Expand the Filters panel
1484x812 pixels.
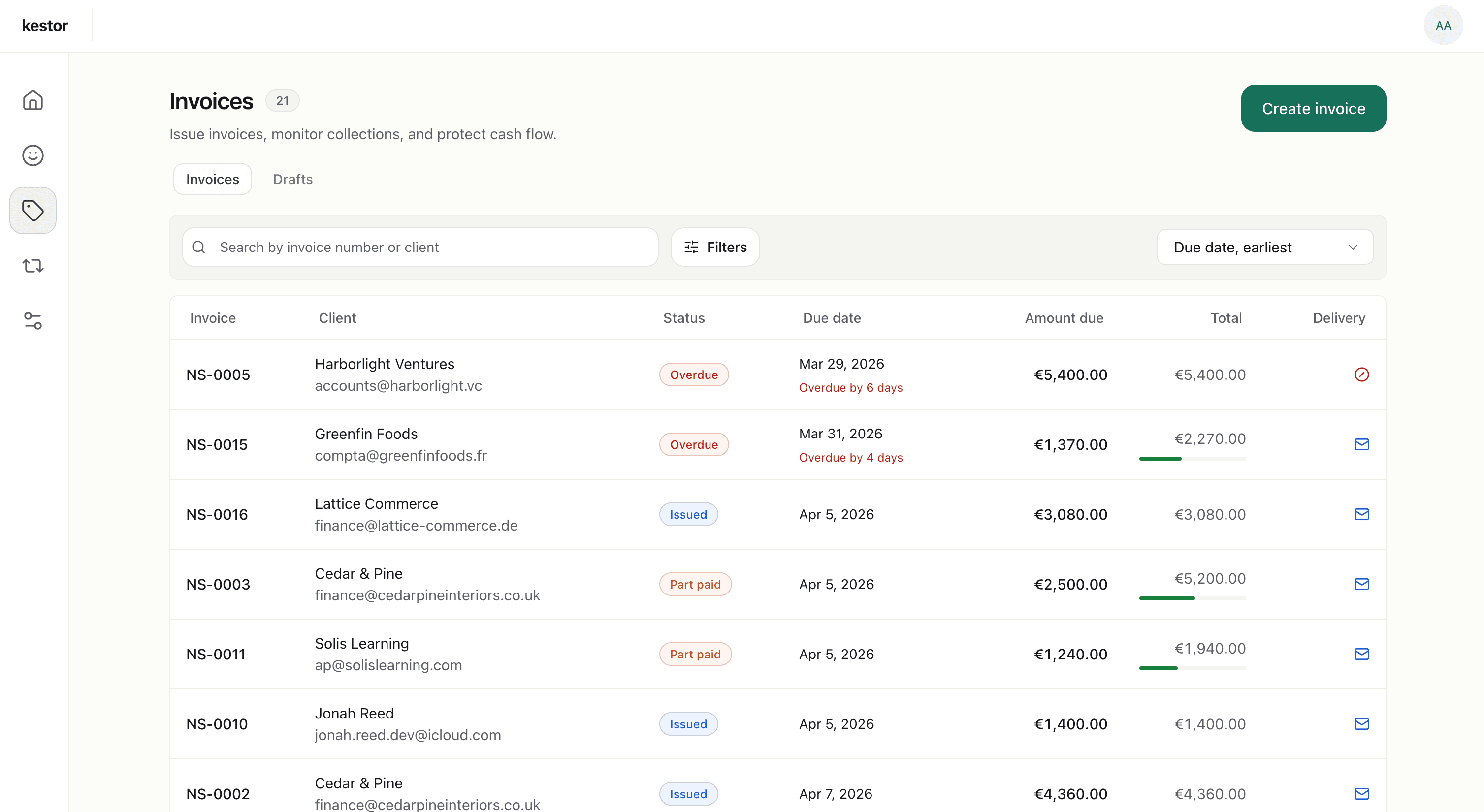715,247
